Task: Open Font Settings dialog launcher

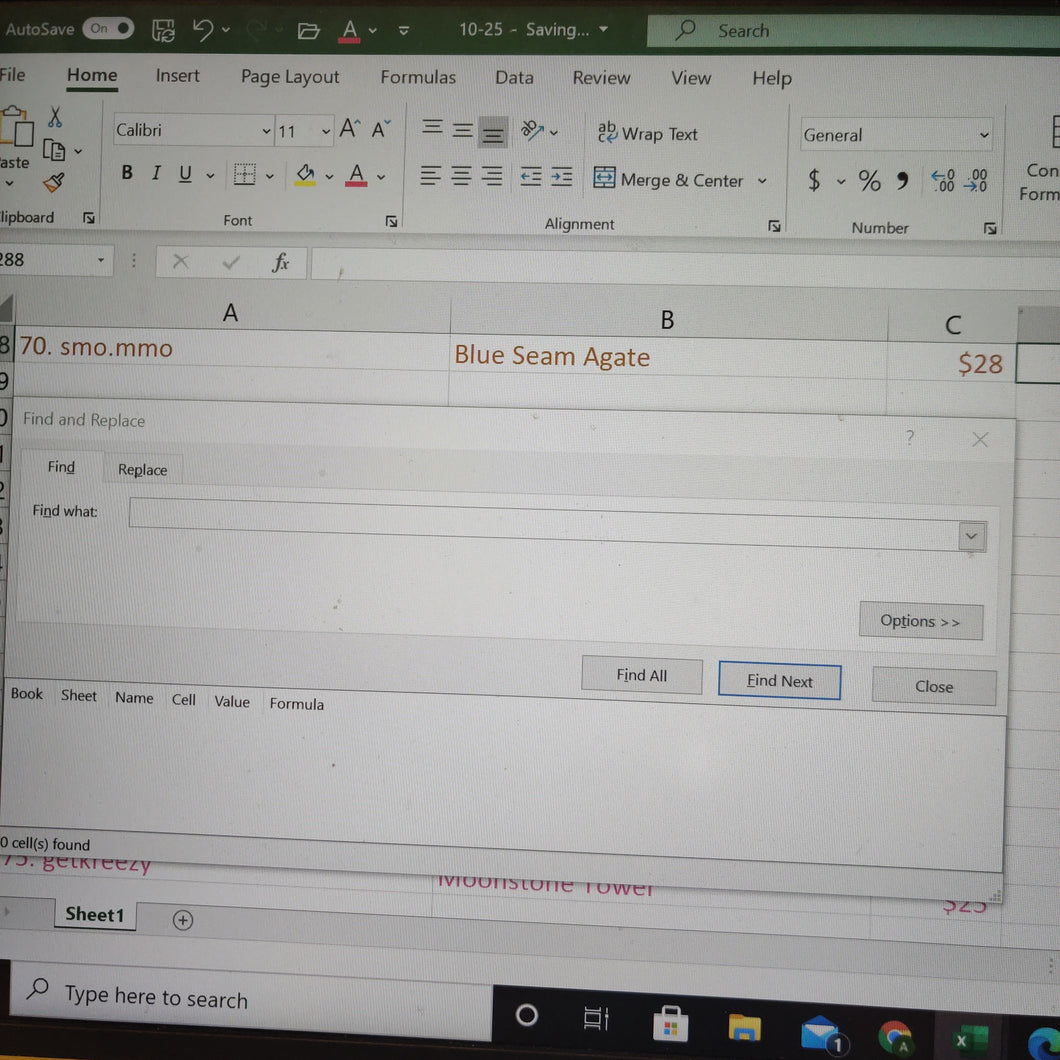Action: (x=391, y=221)
